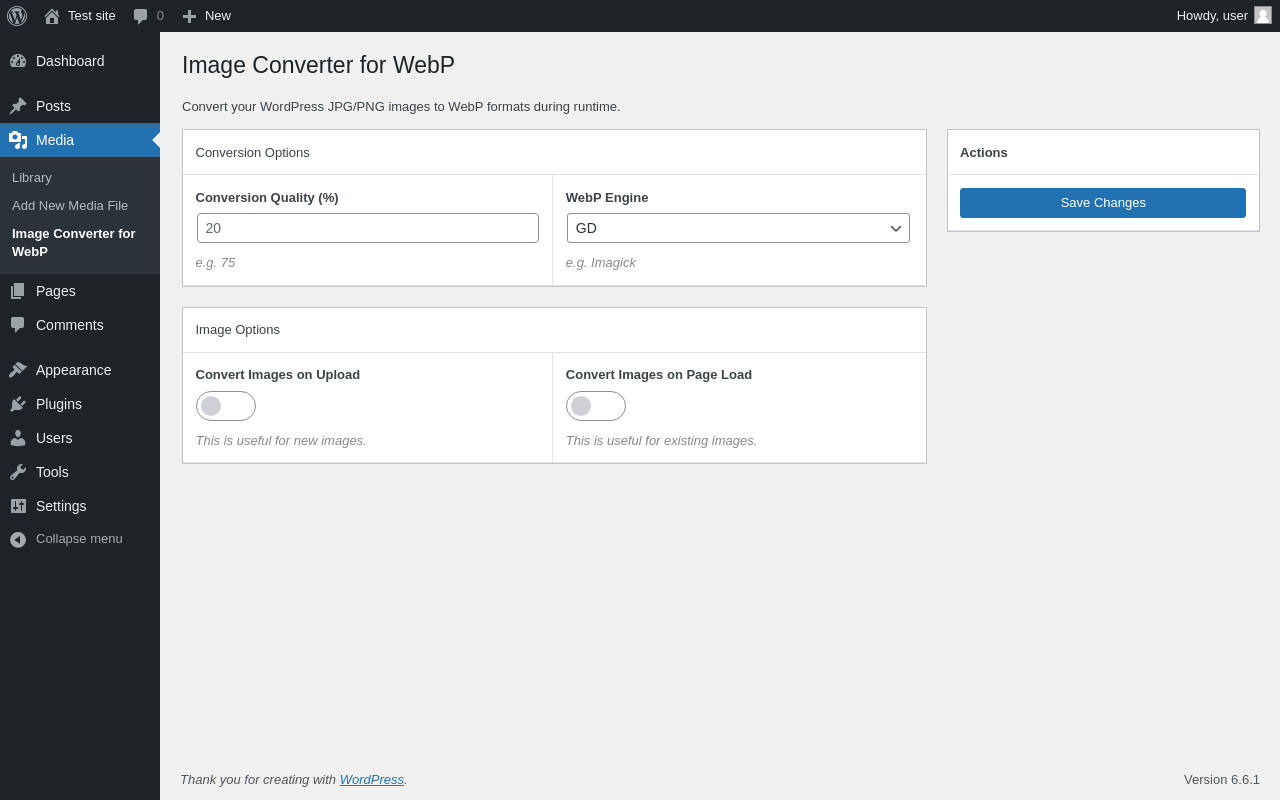Click the Test site home icon

click(x=52, y=16)
